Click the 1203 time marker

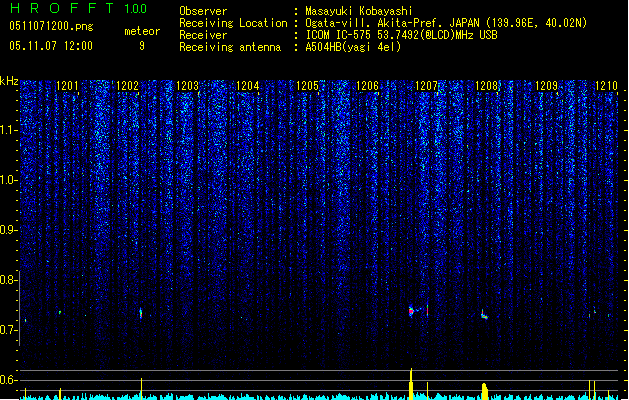point(187,86)
